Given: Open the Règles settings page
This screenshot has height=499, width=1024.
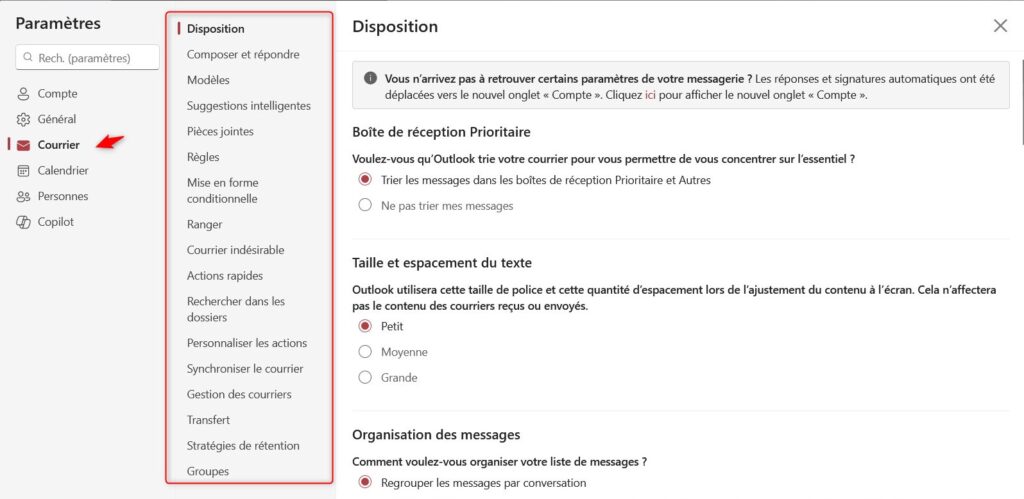Looking at the screenshot, I should (203, 157).
